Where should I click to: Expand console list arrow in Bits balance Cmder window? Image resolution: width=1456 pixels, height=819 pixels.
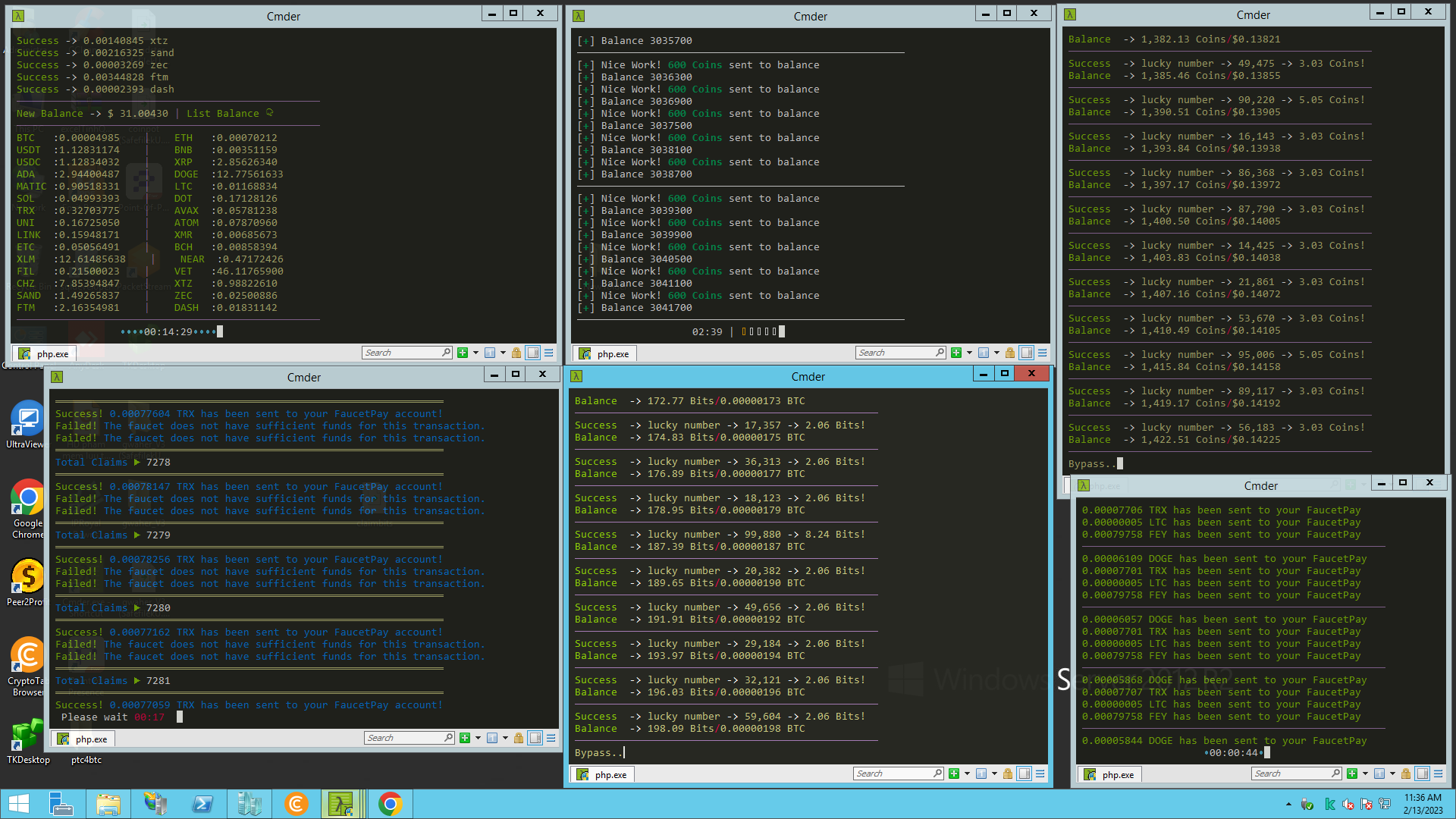994,773
